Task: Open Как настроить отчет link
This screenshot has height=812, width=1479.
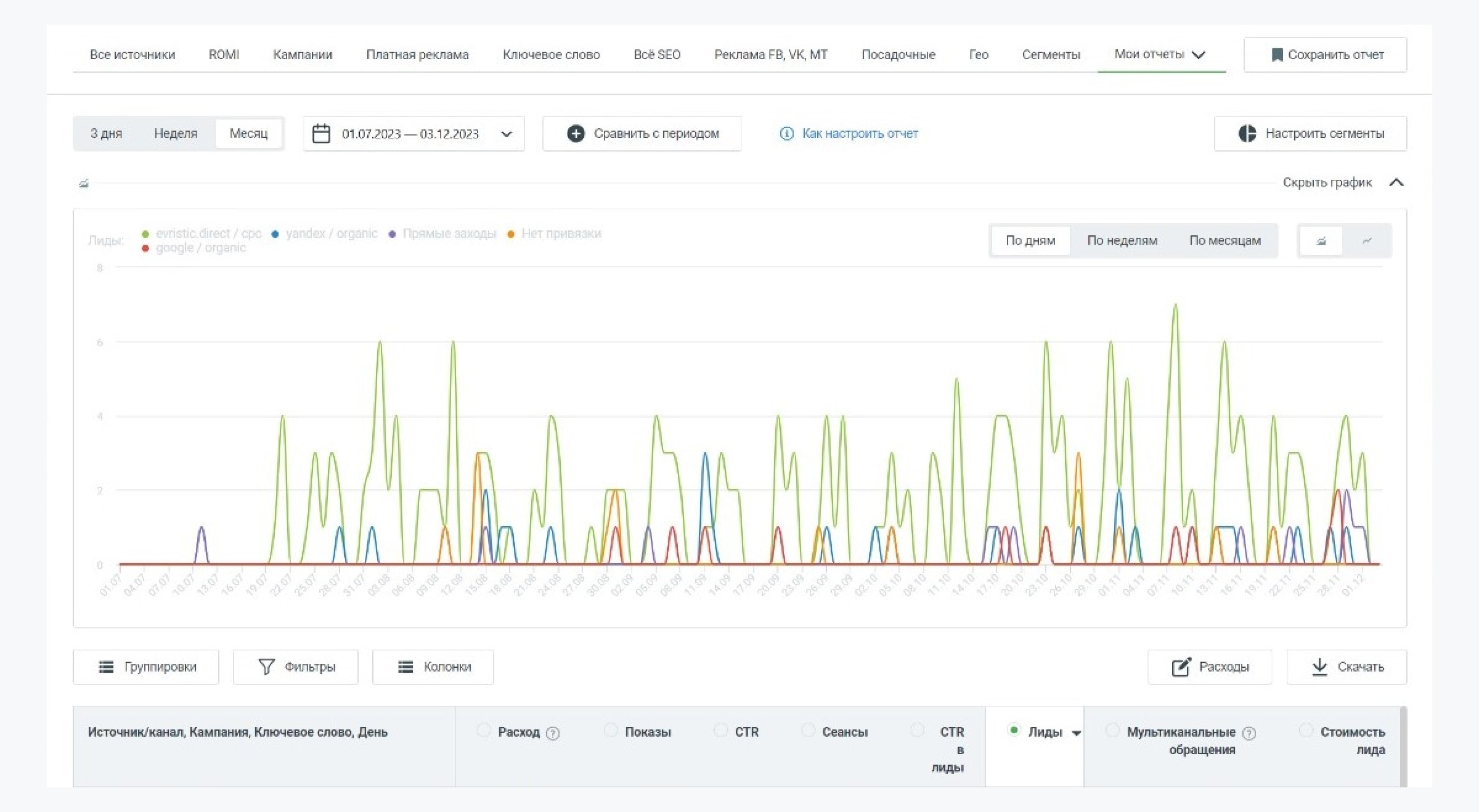Action: click(859, 134)
